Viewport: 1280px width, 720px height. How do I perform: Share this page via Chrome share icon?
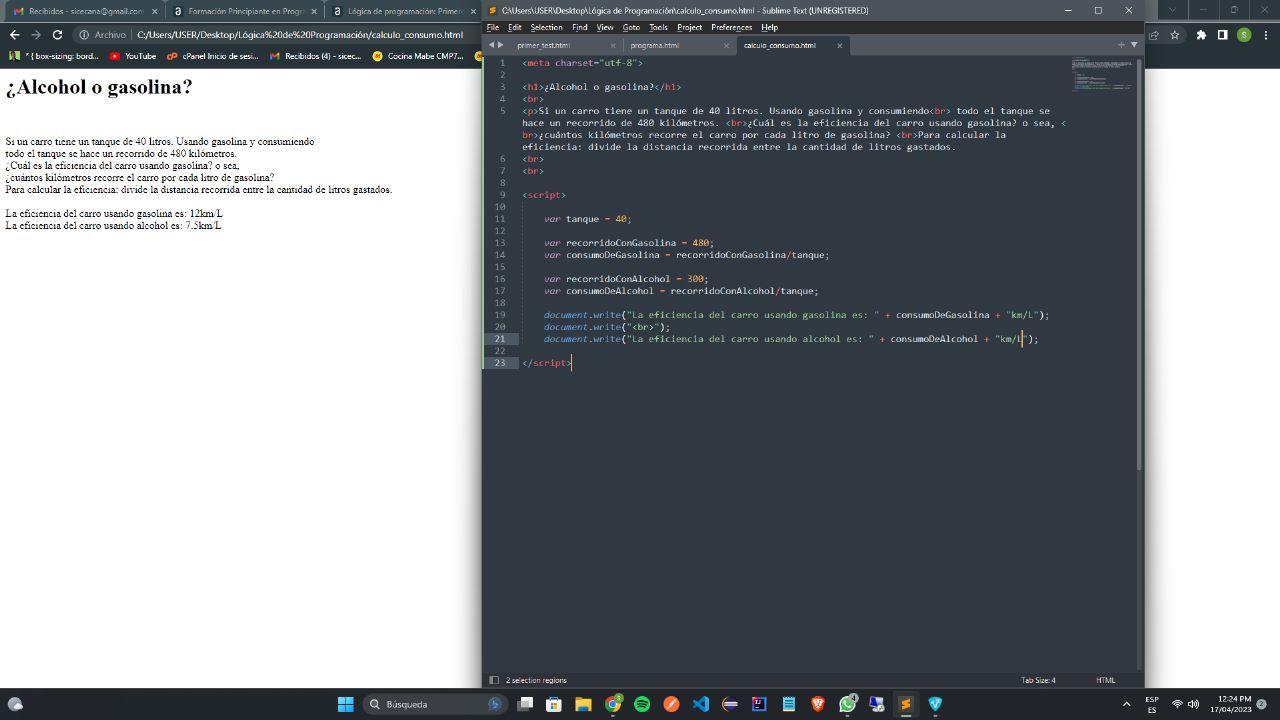(x=1153, y=34)
